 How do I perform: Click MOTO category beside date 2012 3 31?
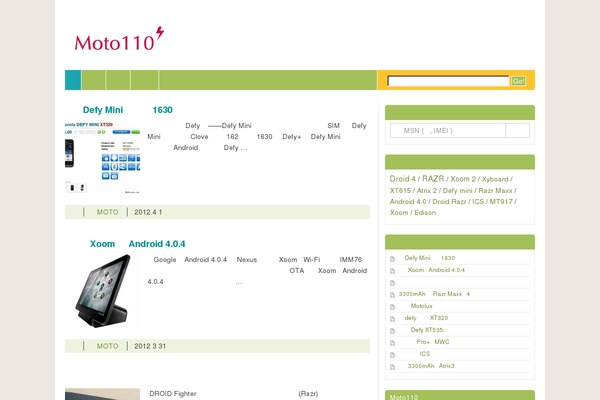[107, 346]
